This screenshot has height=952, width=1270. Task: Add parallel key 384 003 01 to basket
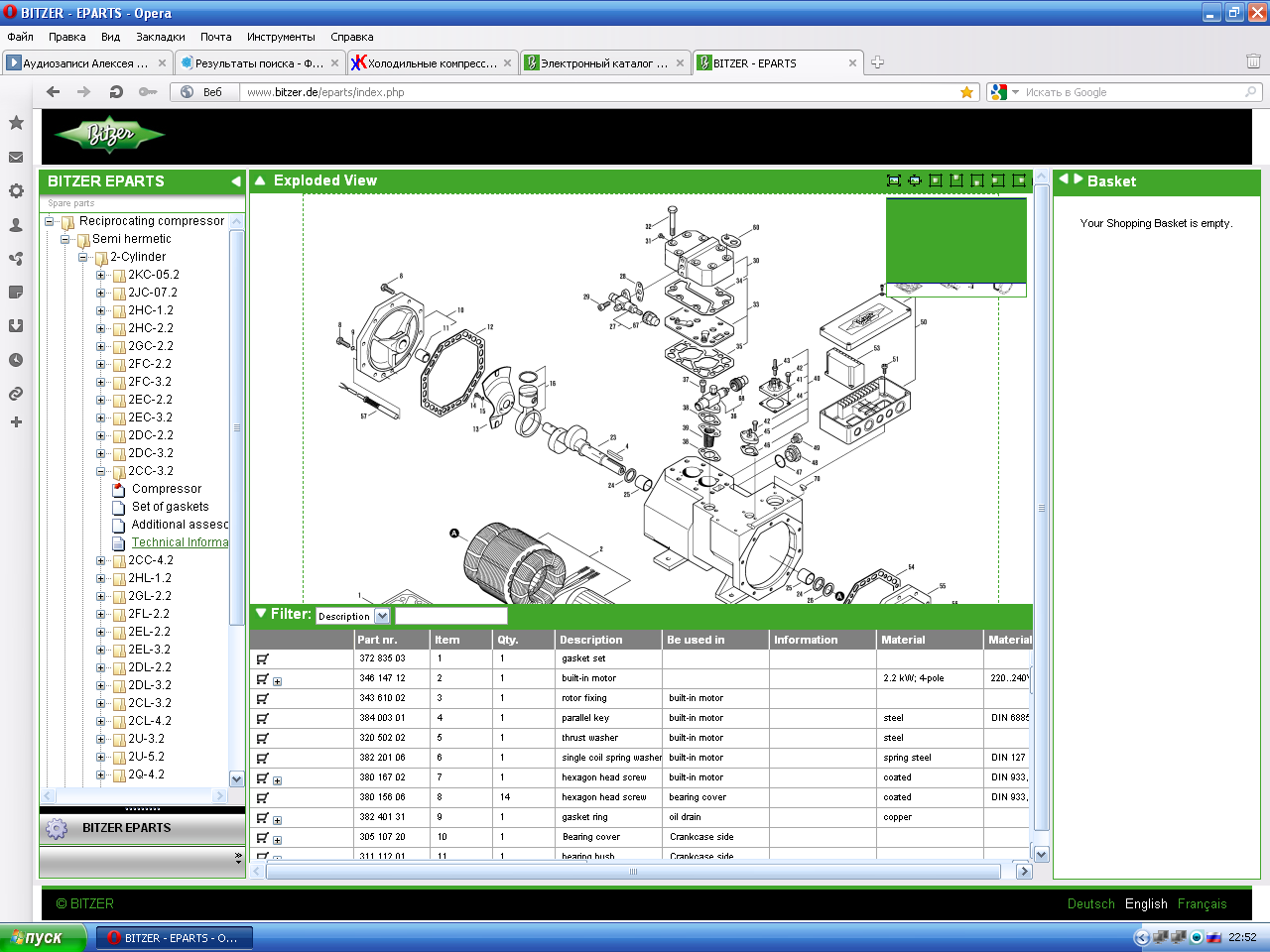pyautogui.click(x=263, y=718)
